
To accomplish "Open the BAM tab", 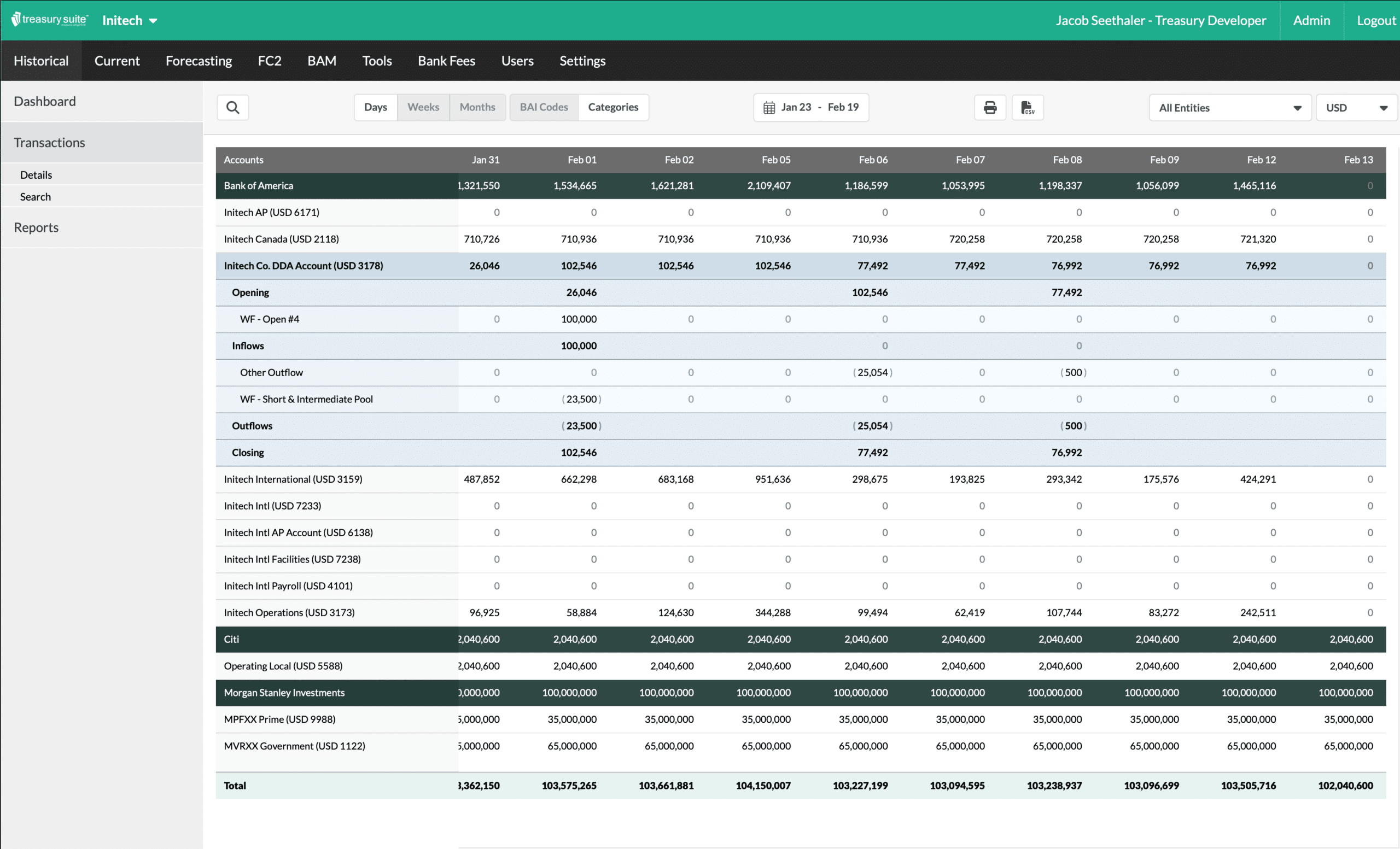I will click(x=322, y=61).
